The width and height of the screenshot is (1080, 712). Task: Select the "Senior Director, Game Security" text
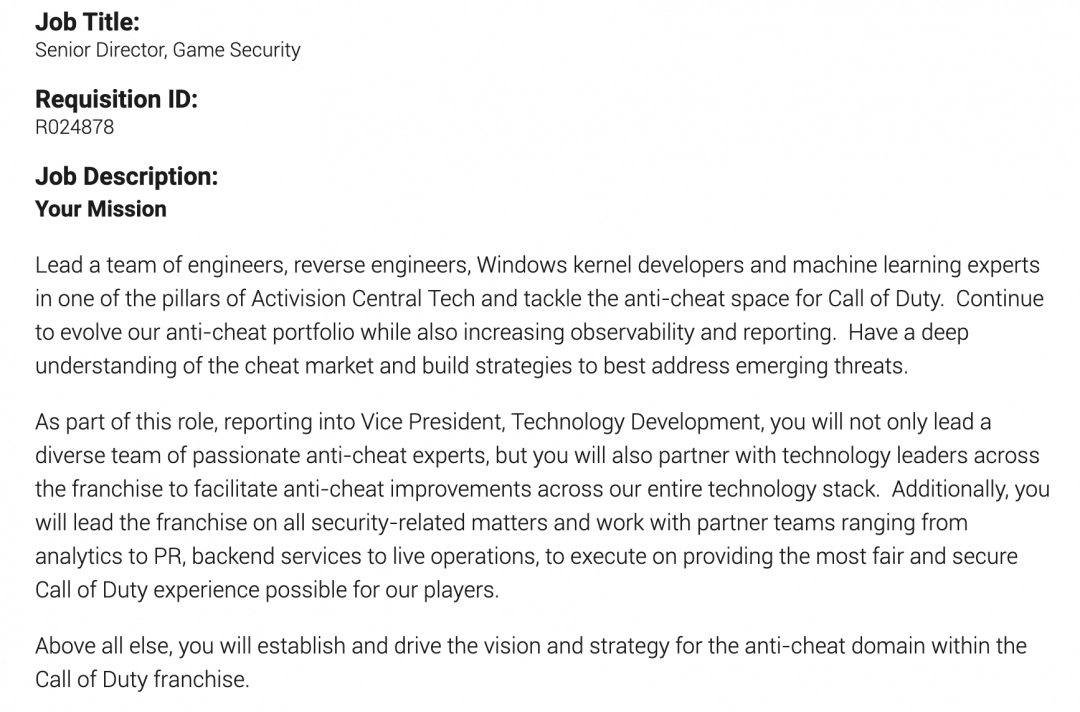pos(167,49)
